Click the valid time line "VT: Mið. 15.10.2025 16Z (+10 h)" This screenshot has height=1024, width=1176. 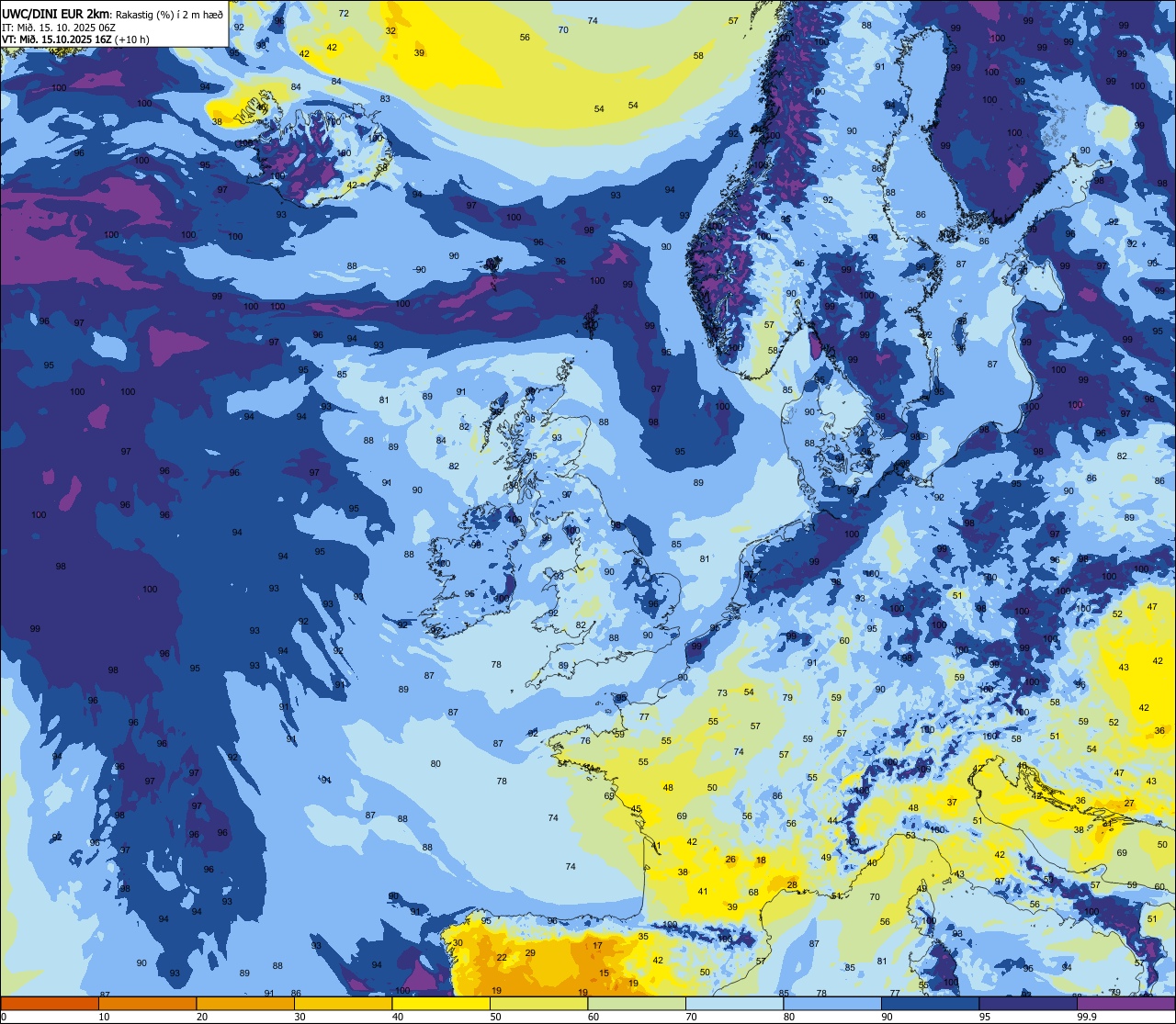pos(75,39)
